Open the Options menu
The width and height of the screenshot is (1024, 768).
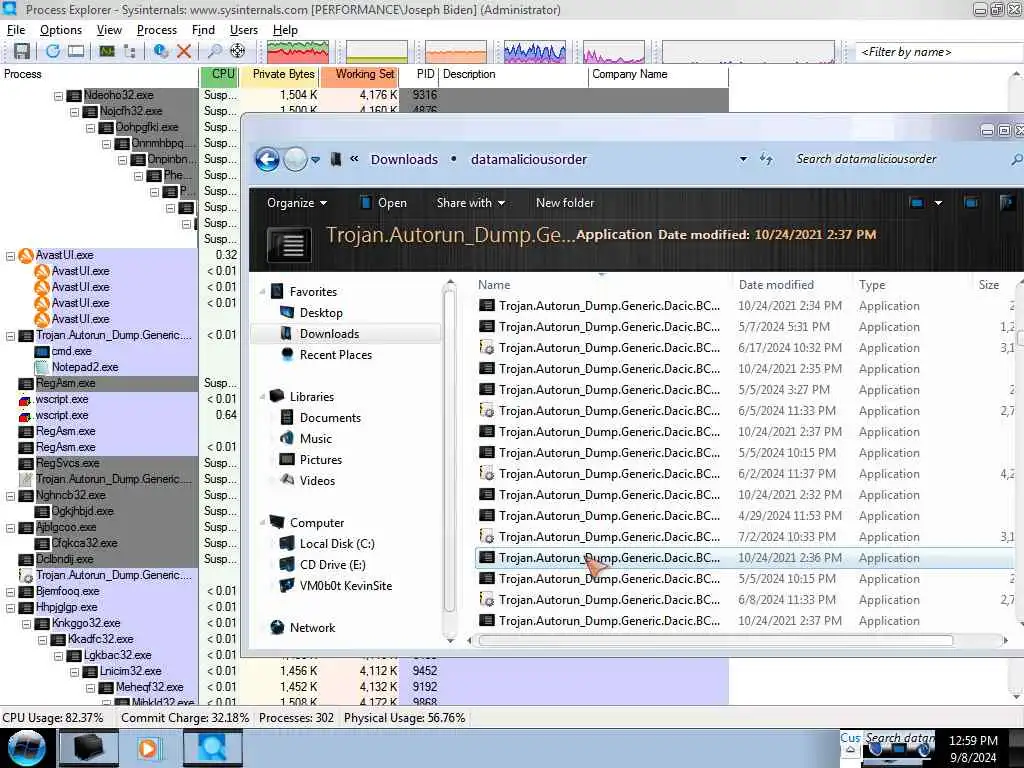(61, 30)
